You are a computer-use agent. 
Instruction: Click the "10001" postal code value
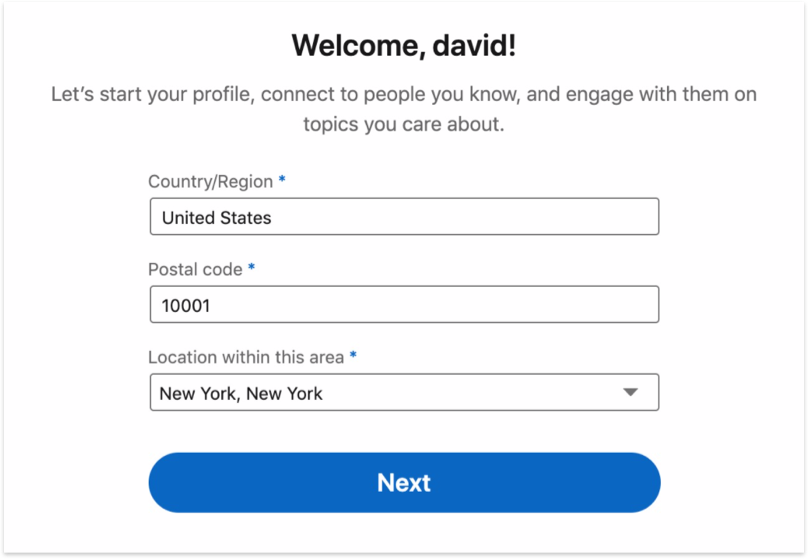(x=185, y=305)
